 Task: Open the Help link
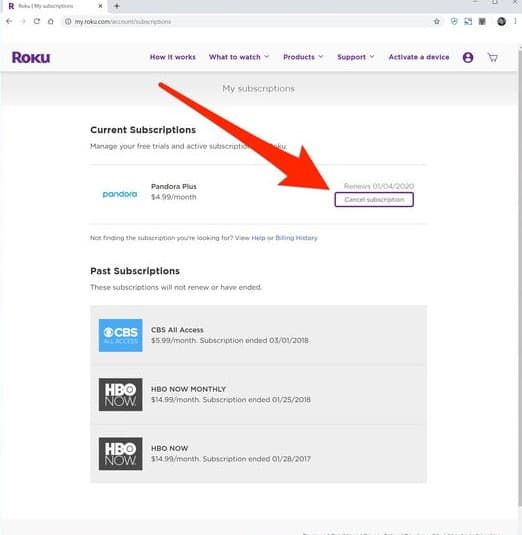click(258, 238)
